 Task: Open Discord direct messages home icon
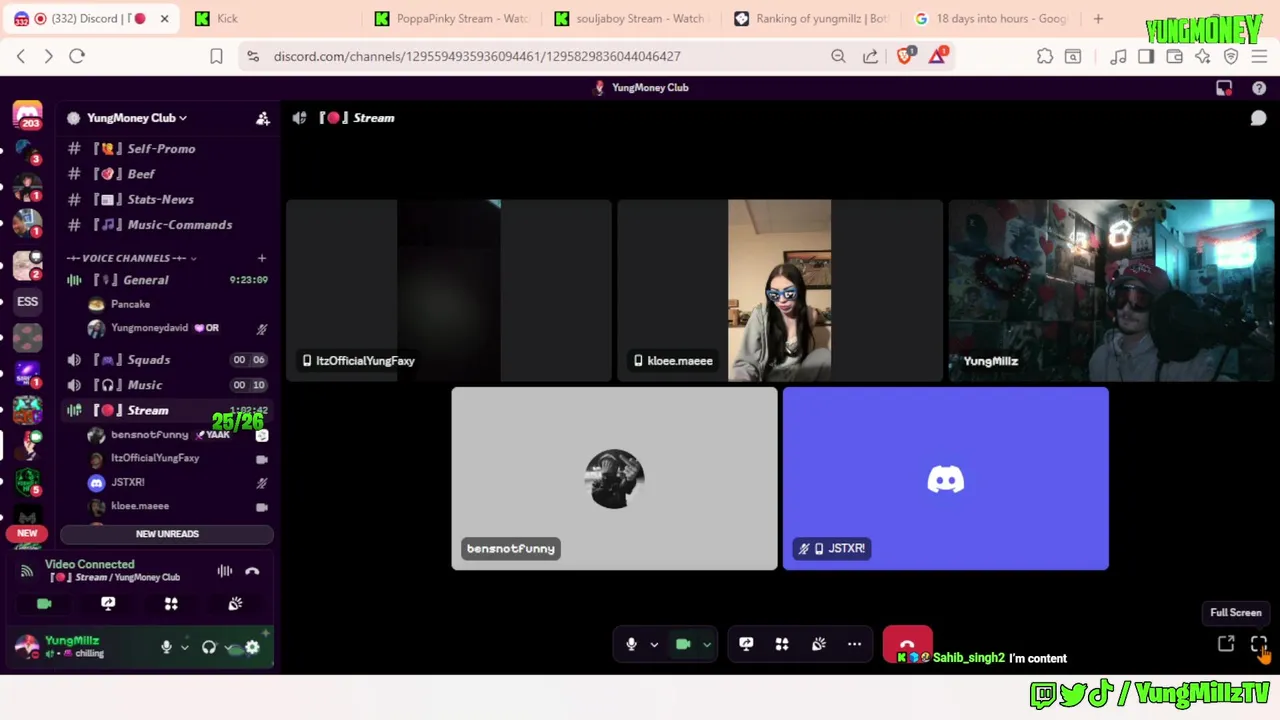click(27, 115)
